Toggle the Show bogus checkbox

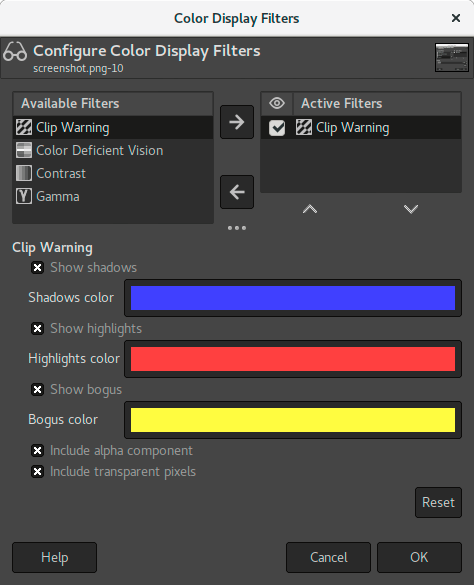(37, 390)
